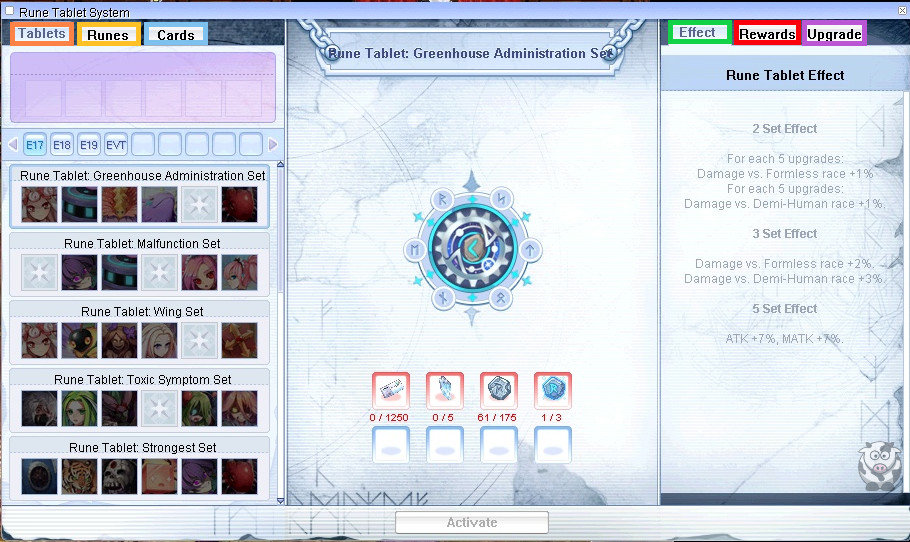Click the green-haired card in Toxic Symptom Set
Viewport: 910px width, 542px height.
click(x=79, y=408)
